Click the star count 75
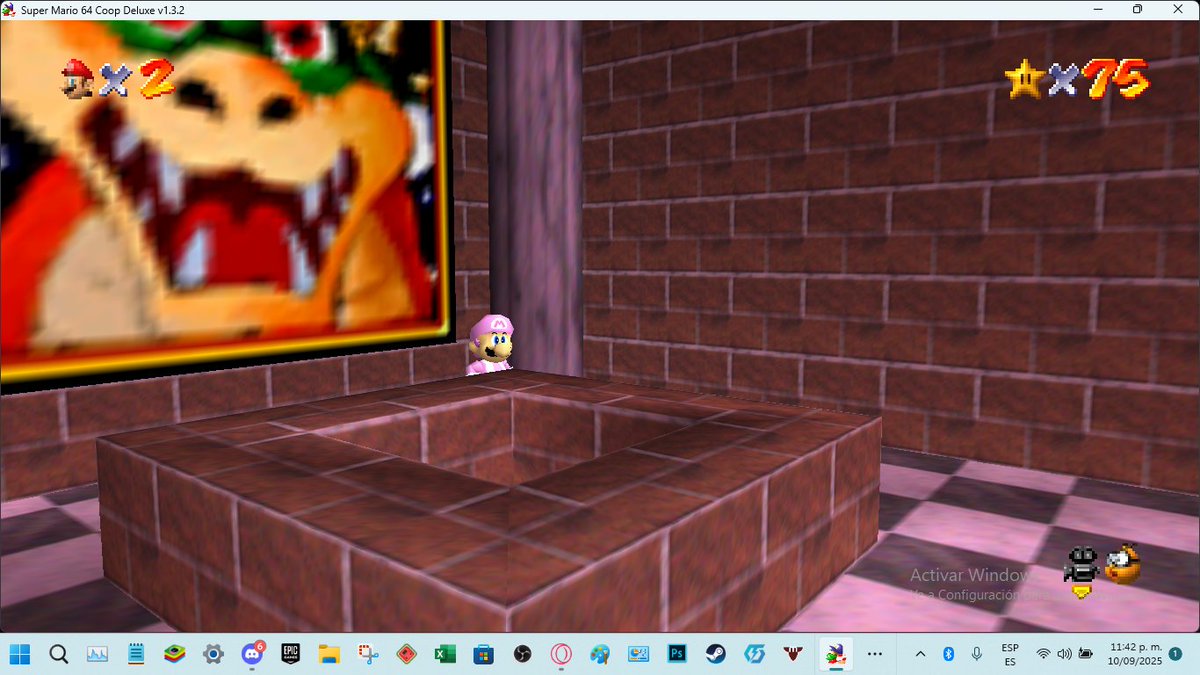This screenshot has width=1200, height=675. point(1115,78)
